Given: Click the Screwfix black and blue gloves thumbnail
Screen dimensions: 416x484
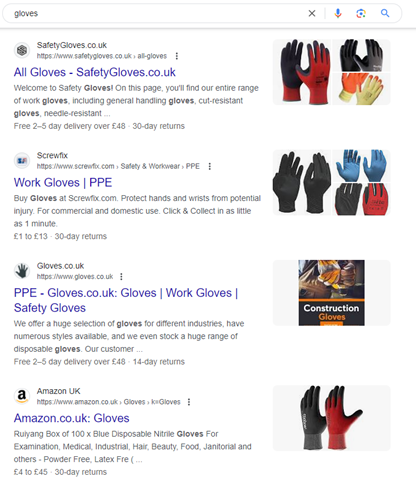Looking at the screenshot, I should tap(332, 182).
